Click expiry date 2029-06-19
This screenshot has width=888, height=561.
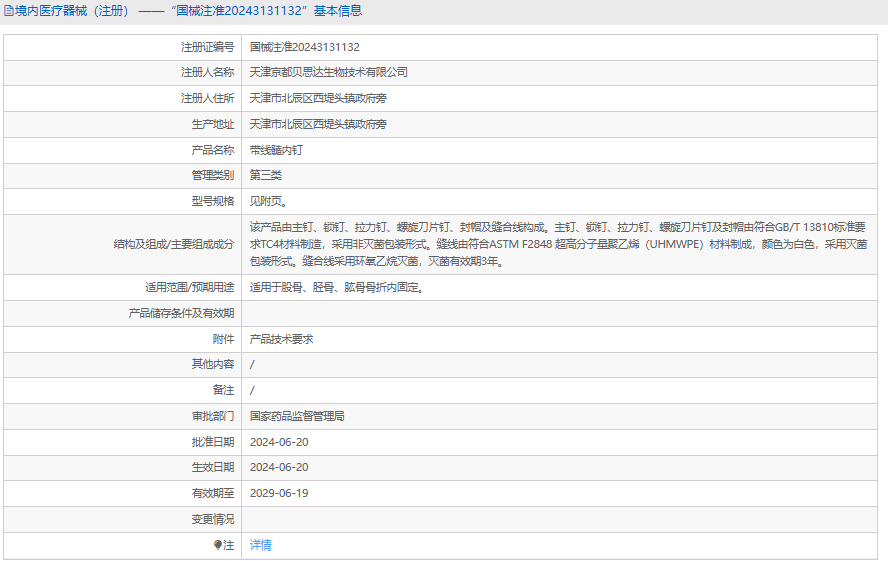click(279, 493)
